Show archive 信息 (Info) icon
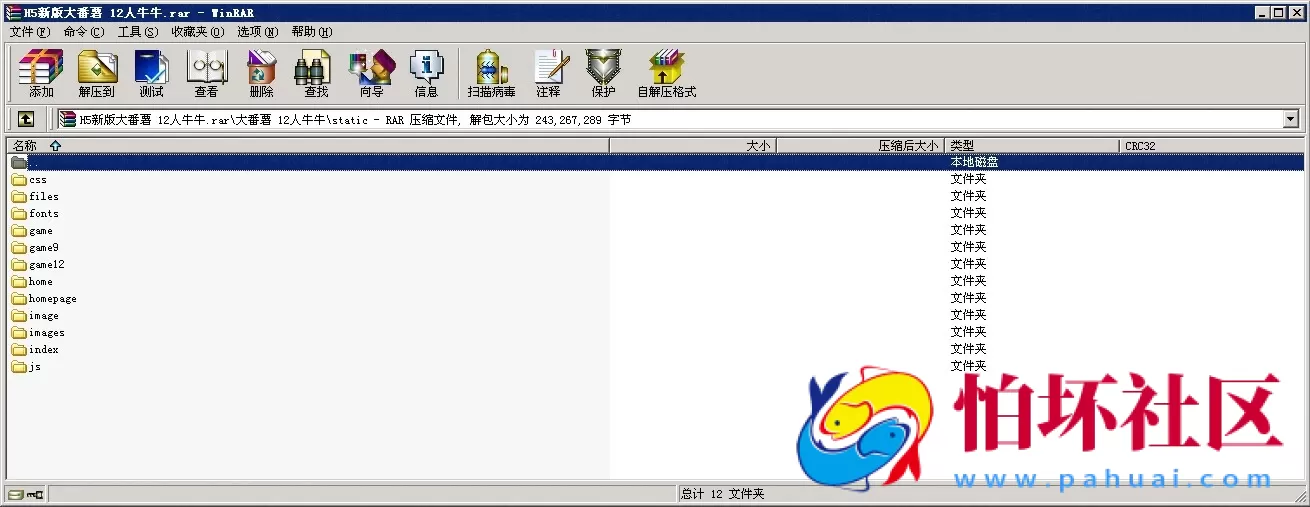1310x507 pixels. (426, 74)
